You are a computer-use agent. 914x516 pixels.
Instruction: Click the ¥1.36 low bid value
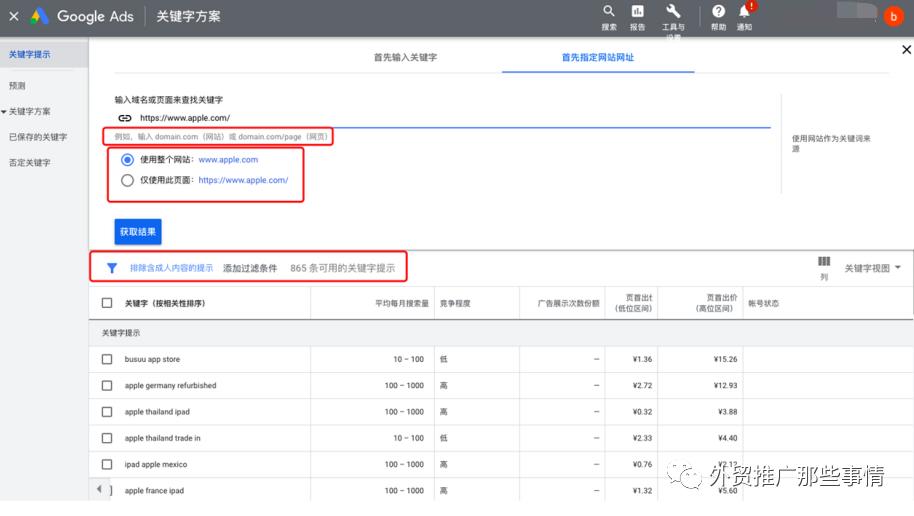click(x=642, y=359)
